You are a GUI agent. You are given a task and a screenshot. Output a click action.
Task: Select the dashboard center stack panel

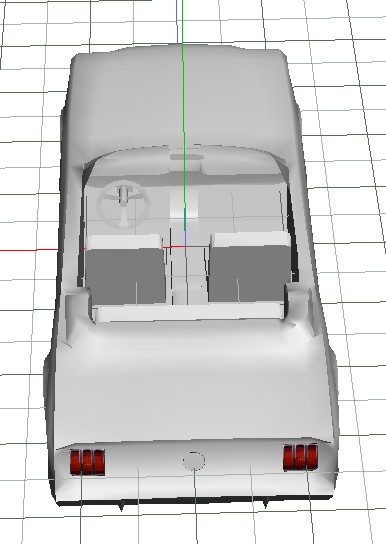click(x=183, y=205)
